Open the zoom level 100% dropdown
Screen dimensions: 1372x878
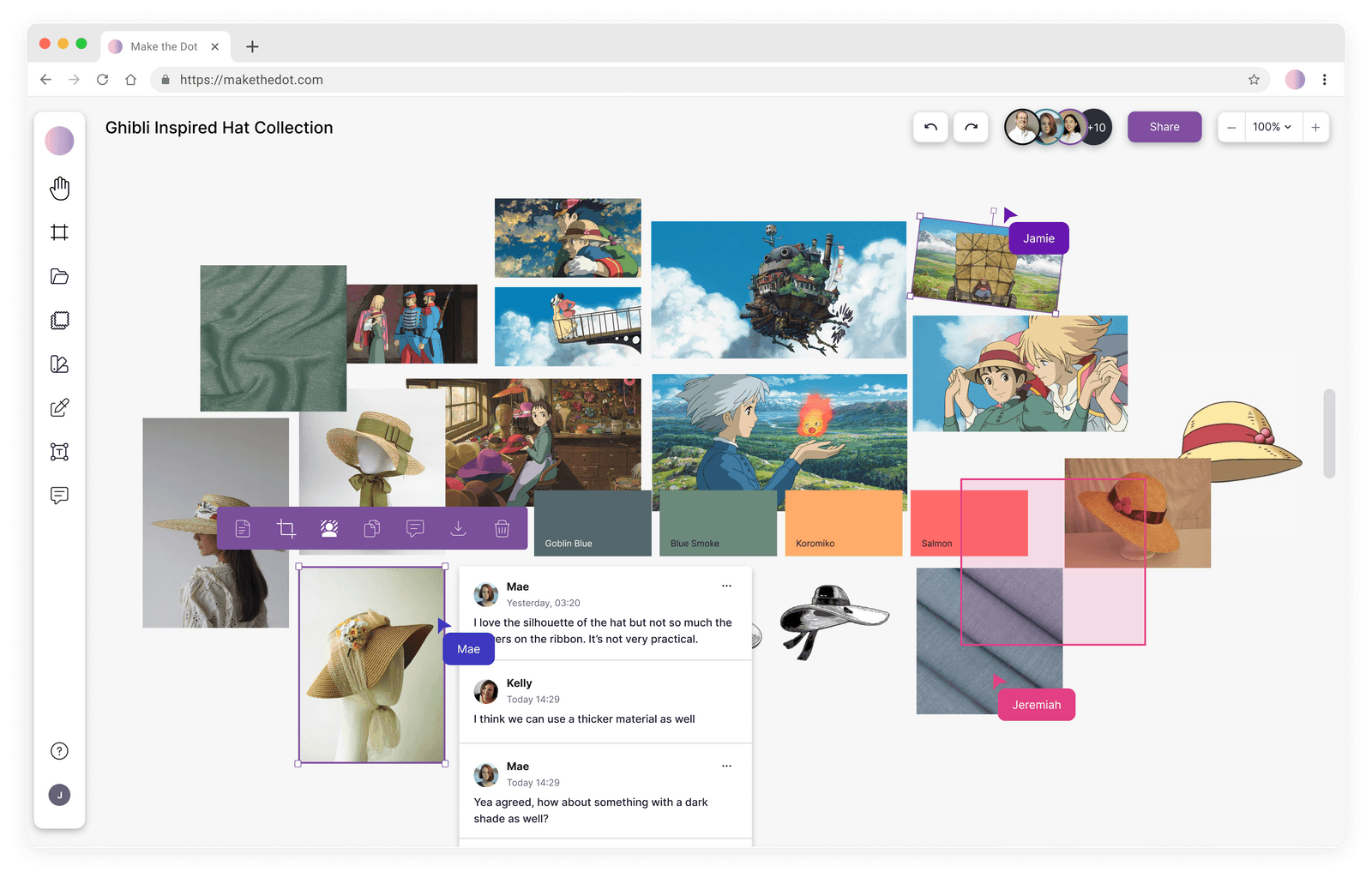pos(1273,127)
